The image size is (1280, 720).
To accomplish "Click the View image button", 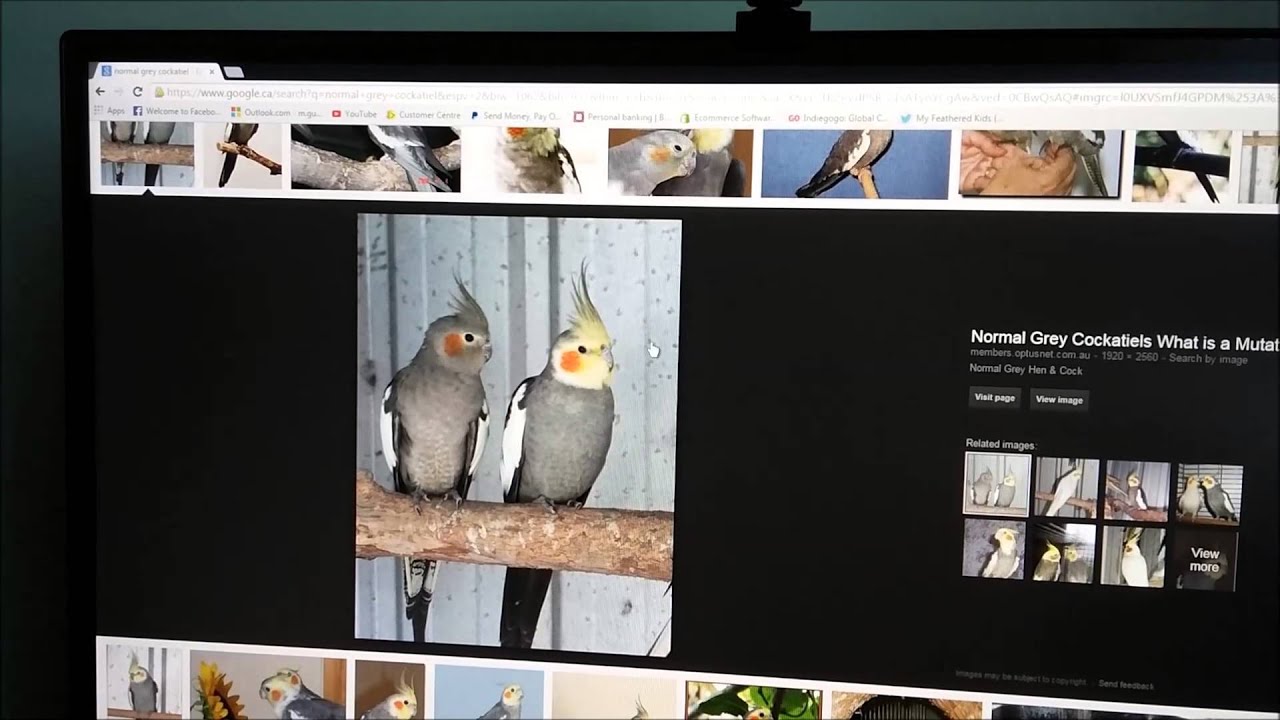I will [1059, 400].
